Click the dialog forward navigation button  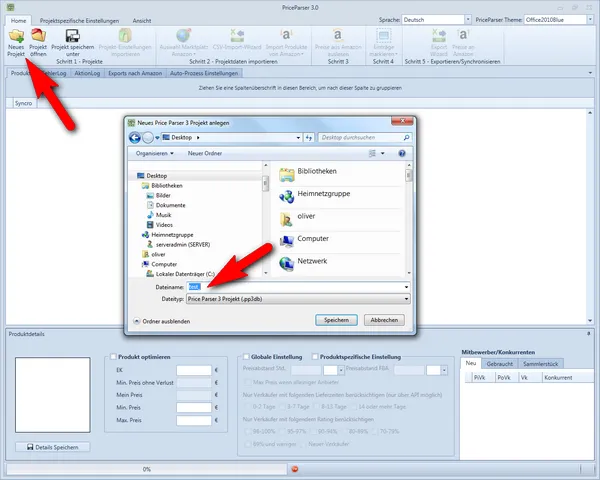coord(148,137)
